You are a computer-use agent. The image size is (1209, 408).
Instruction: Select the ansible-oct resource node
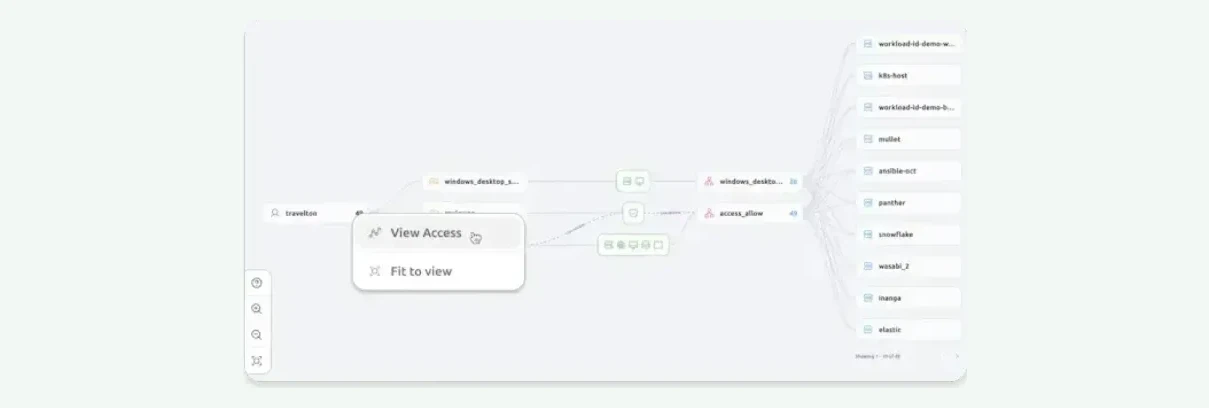point(909,171)
